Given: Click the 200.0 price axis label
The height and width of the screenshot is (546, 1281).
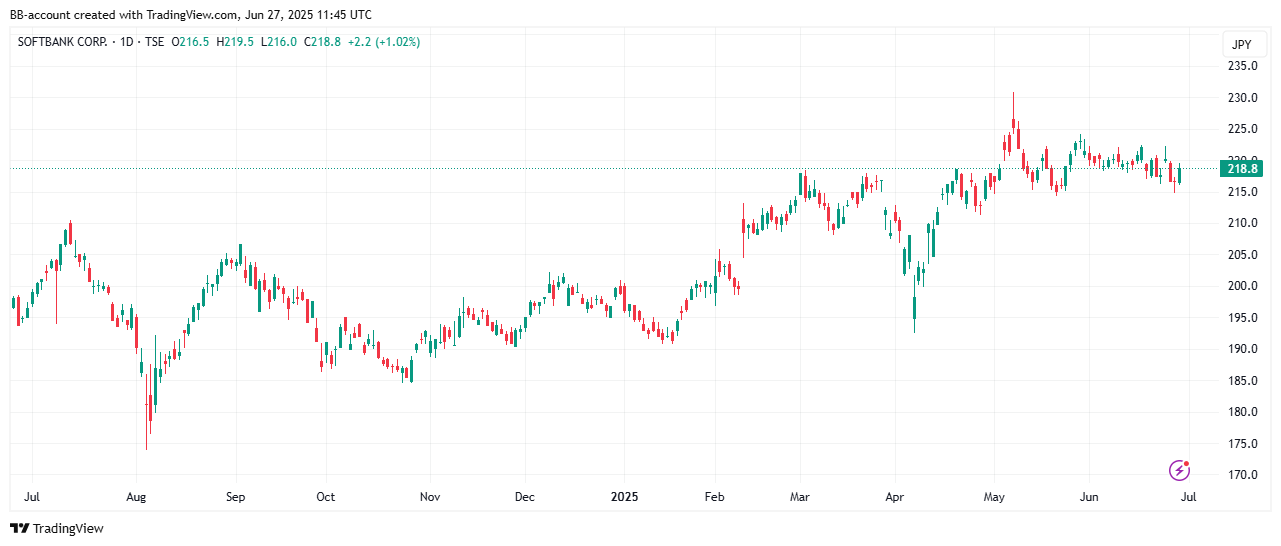Looking at the screenshot, I should pyautogui.click(x=1242, y=286).
